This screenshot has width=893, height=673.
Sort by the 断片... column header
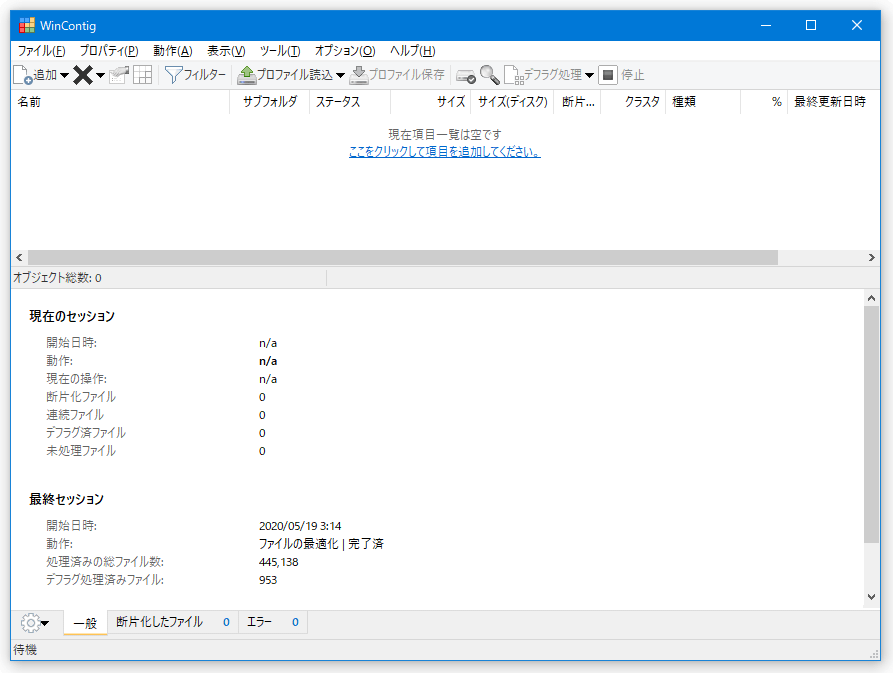tap(577, 102)
